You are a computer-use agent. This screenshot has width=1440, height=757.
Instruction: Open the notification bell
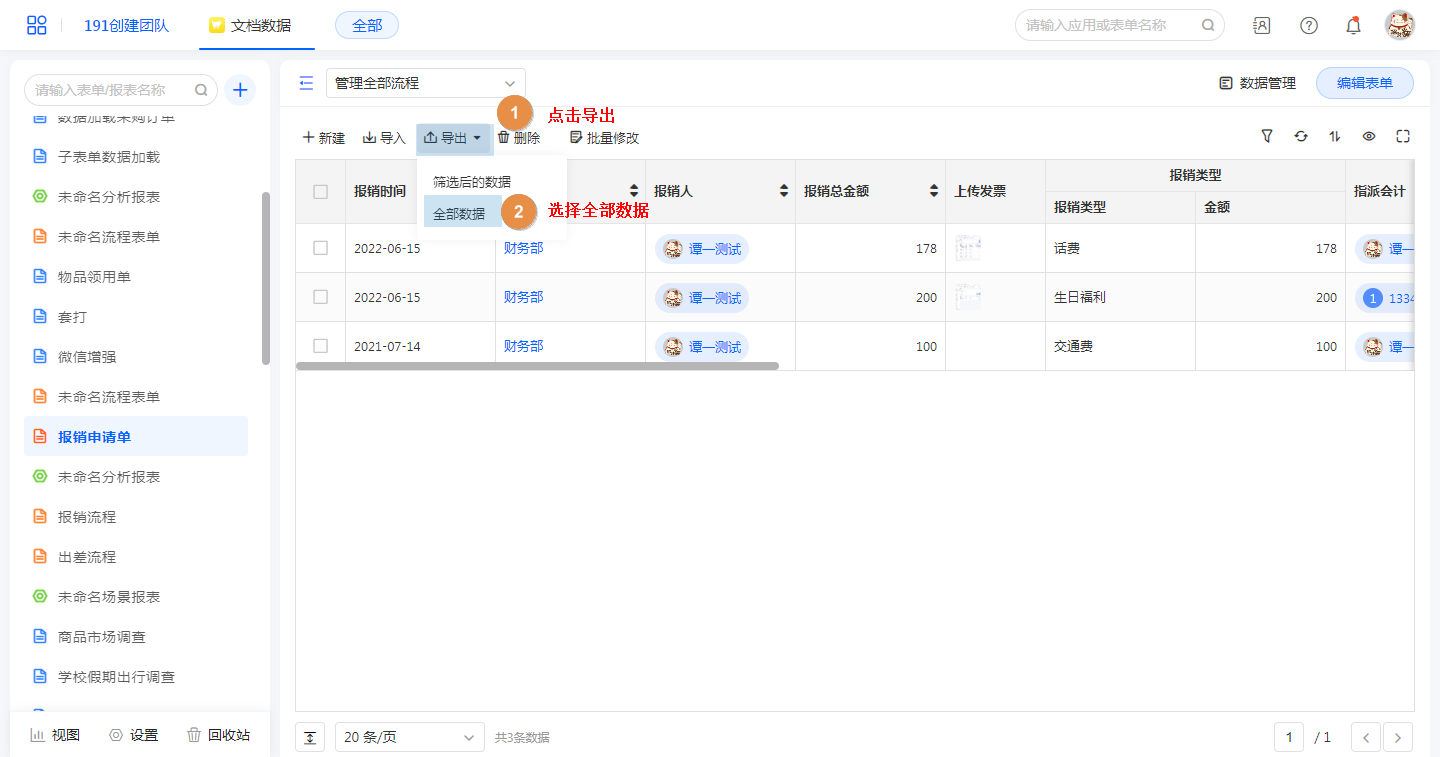[x=1353, y=25]
